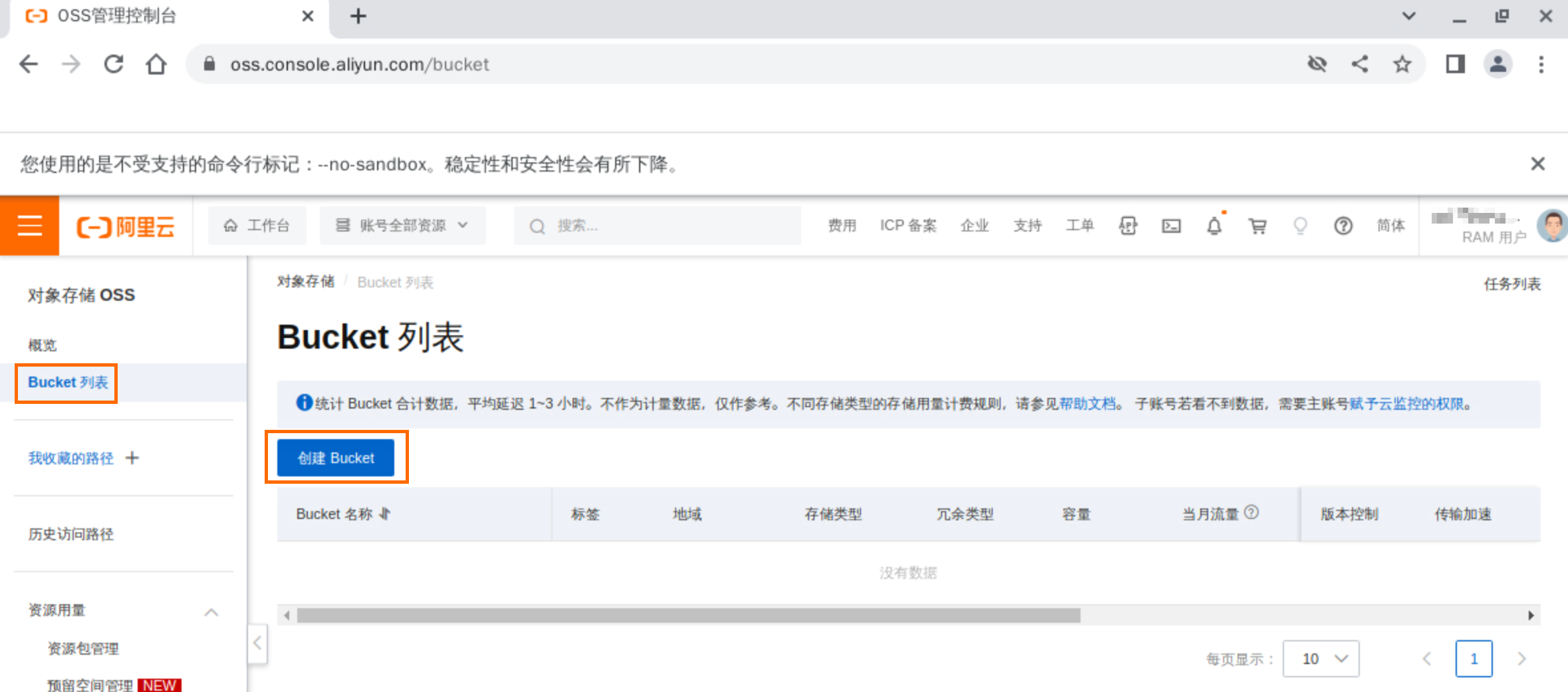This screenshot has width=1568, height=692.
Task: Open the page size dropdown showing 10
Action: 1321,659
